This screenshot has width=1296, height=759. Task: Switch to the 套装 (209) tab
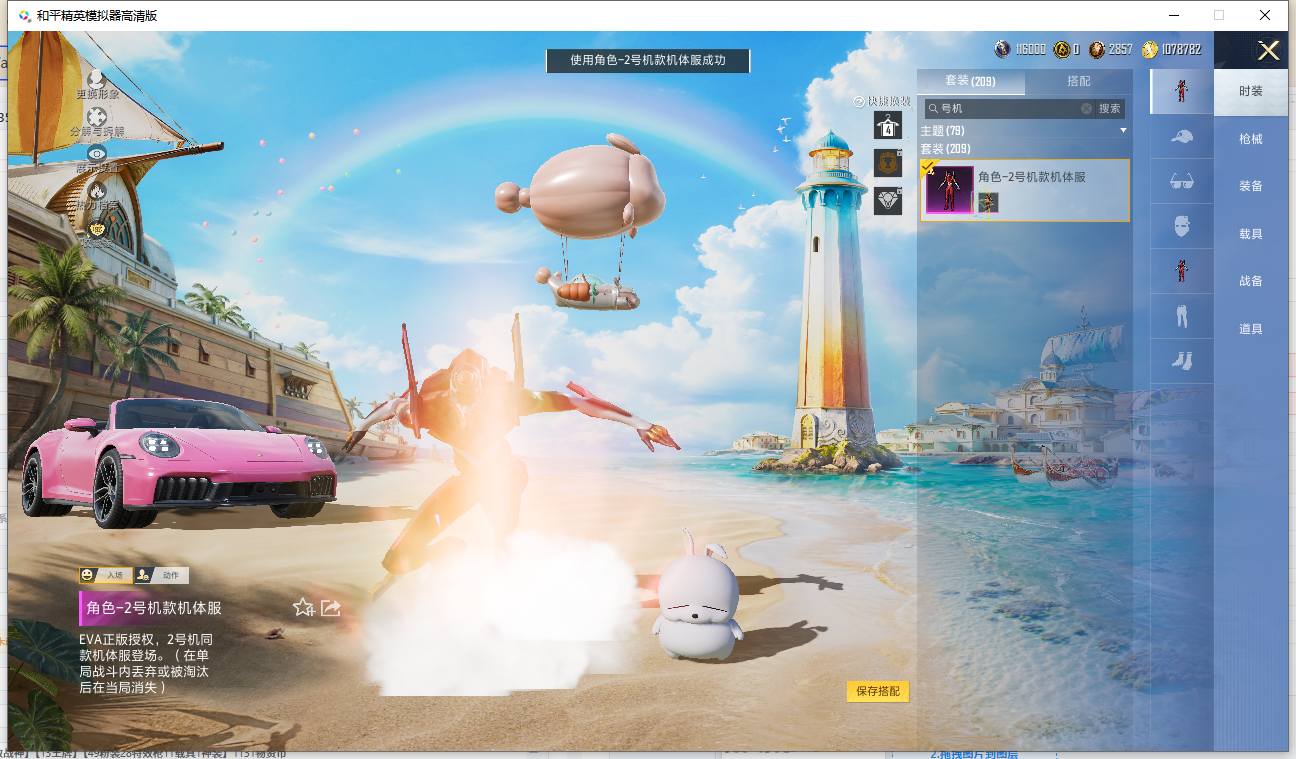(970, 81)
